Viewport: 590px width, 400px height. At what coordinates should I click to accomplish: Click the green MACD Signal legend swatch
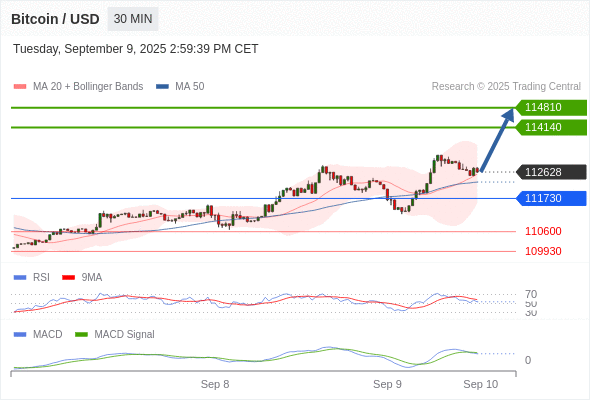click(81, 335)
